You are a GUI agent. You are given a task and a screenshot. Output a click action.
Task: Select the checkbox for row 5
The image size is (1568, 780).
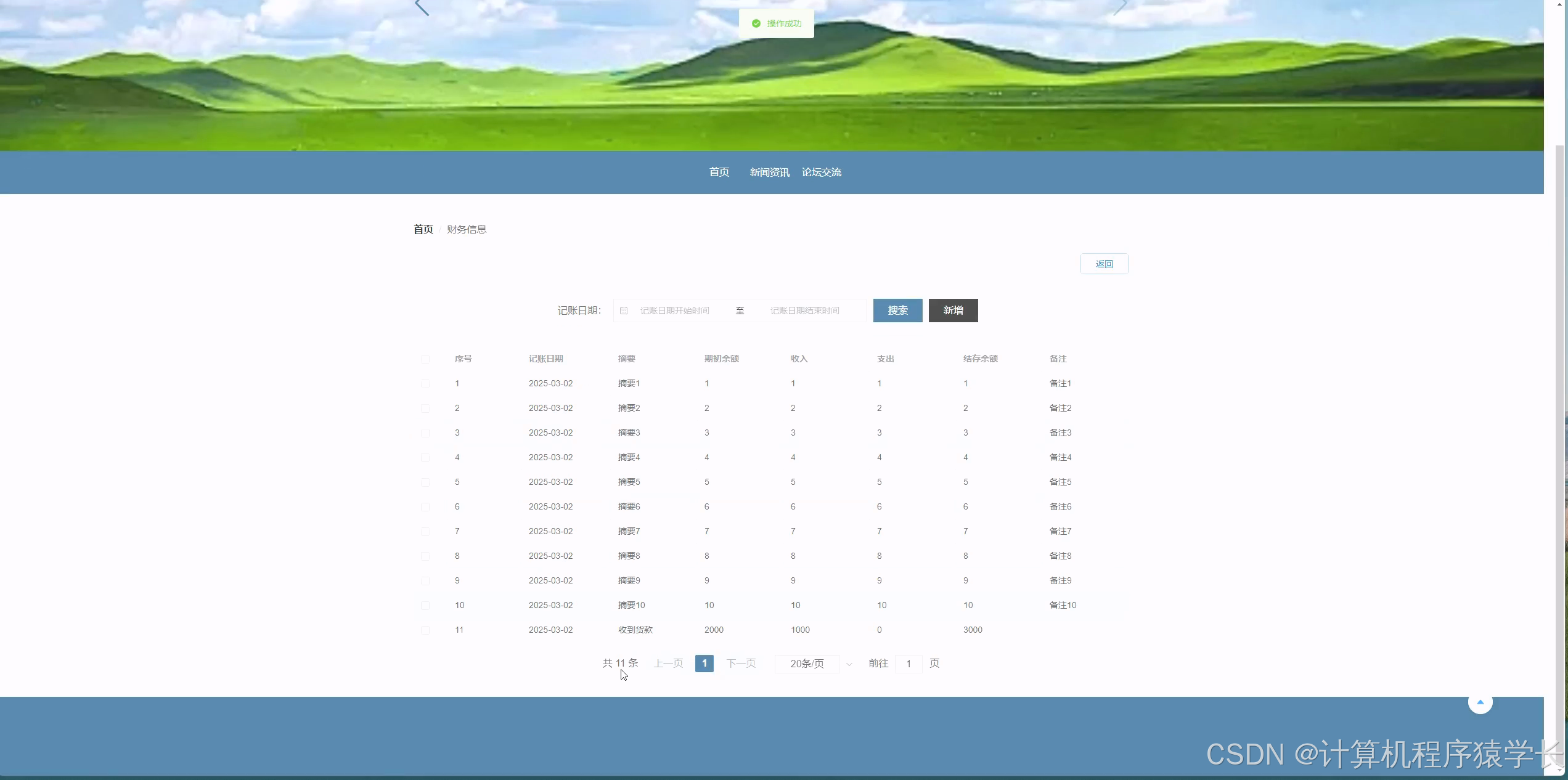pyautogui.click(x=425, y=482)
